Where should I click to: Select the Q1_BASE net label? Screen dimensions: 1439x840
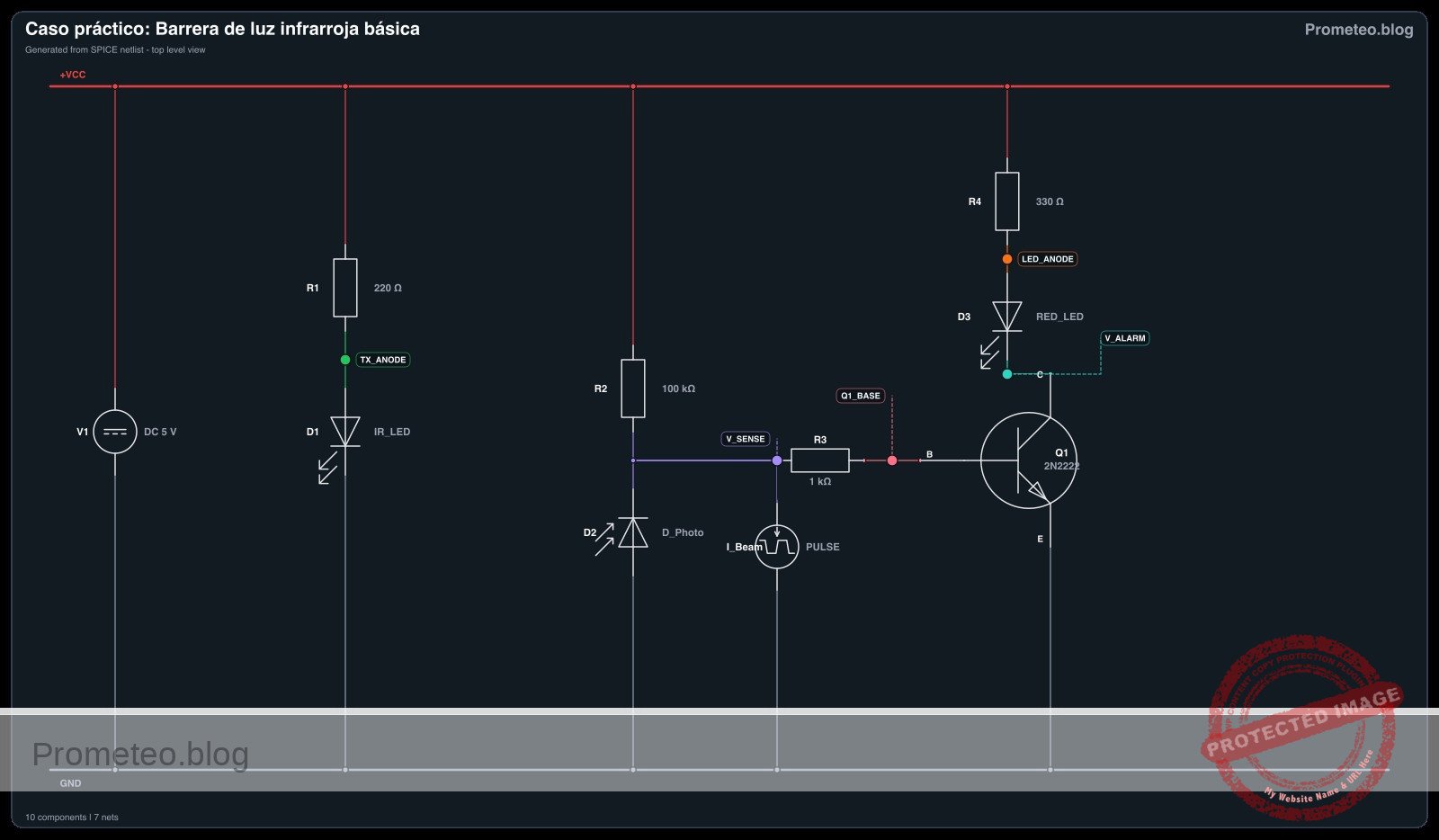[861, 396]
